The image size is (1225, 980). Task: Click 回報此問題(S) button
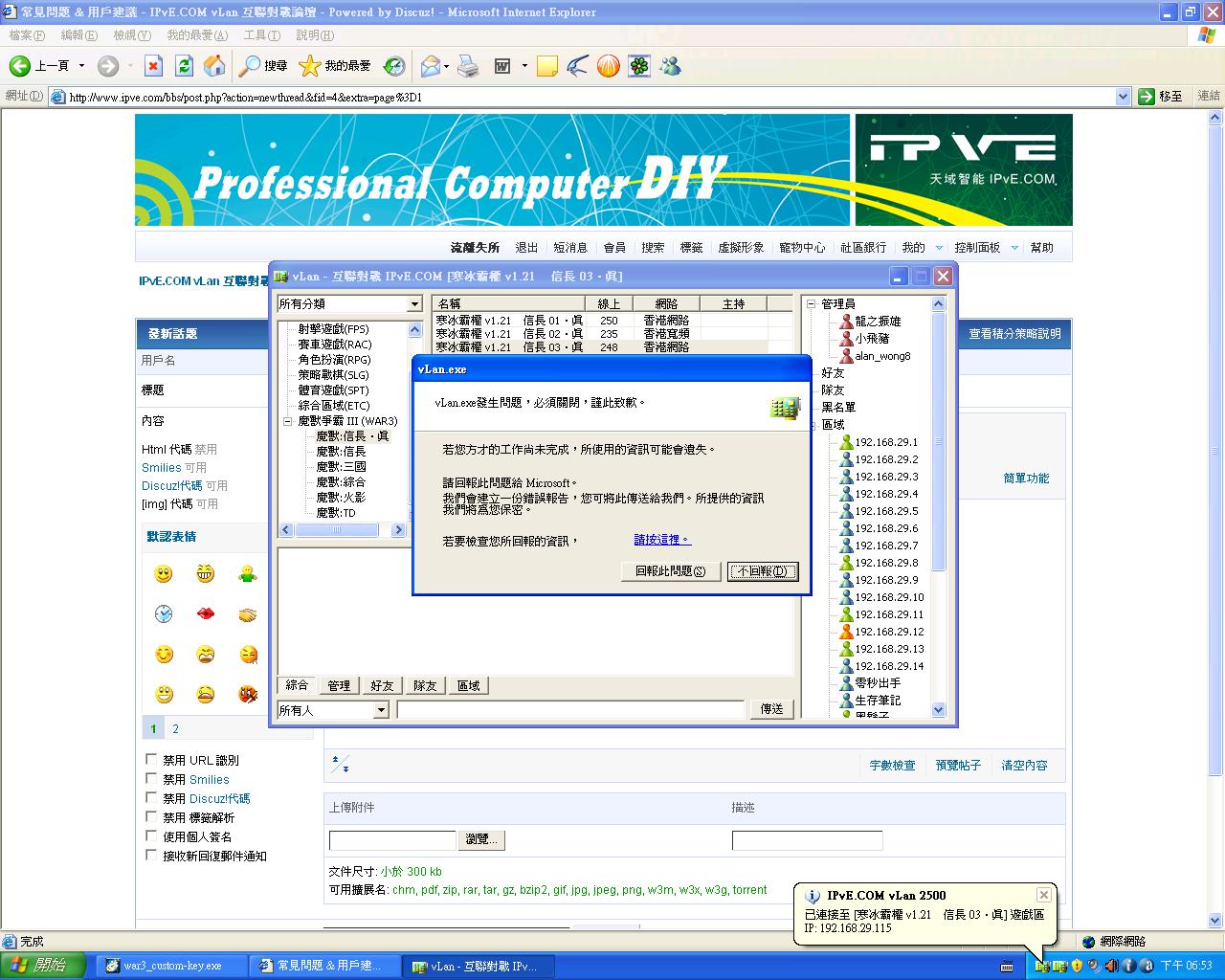coord(671,571)
